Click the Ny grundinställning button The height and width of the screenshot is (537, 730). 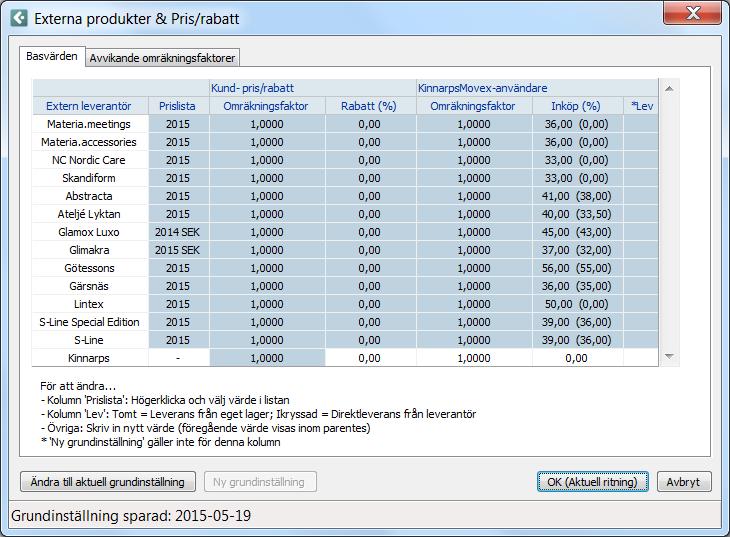point(260,482)
